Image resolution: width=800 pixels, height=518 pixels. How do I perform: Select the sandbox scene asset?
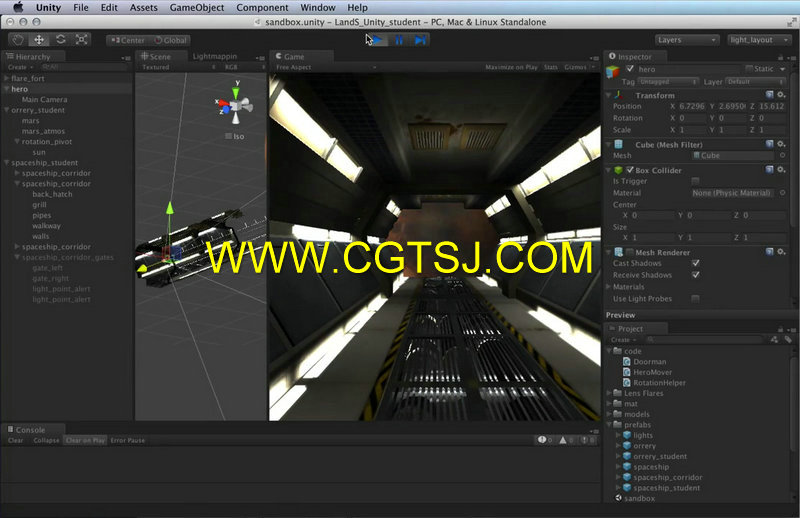(x=639, y=498)
